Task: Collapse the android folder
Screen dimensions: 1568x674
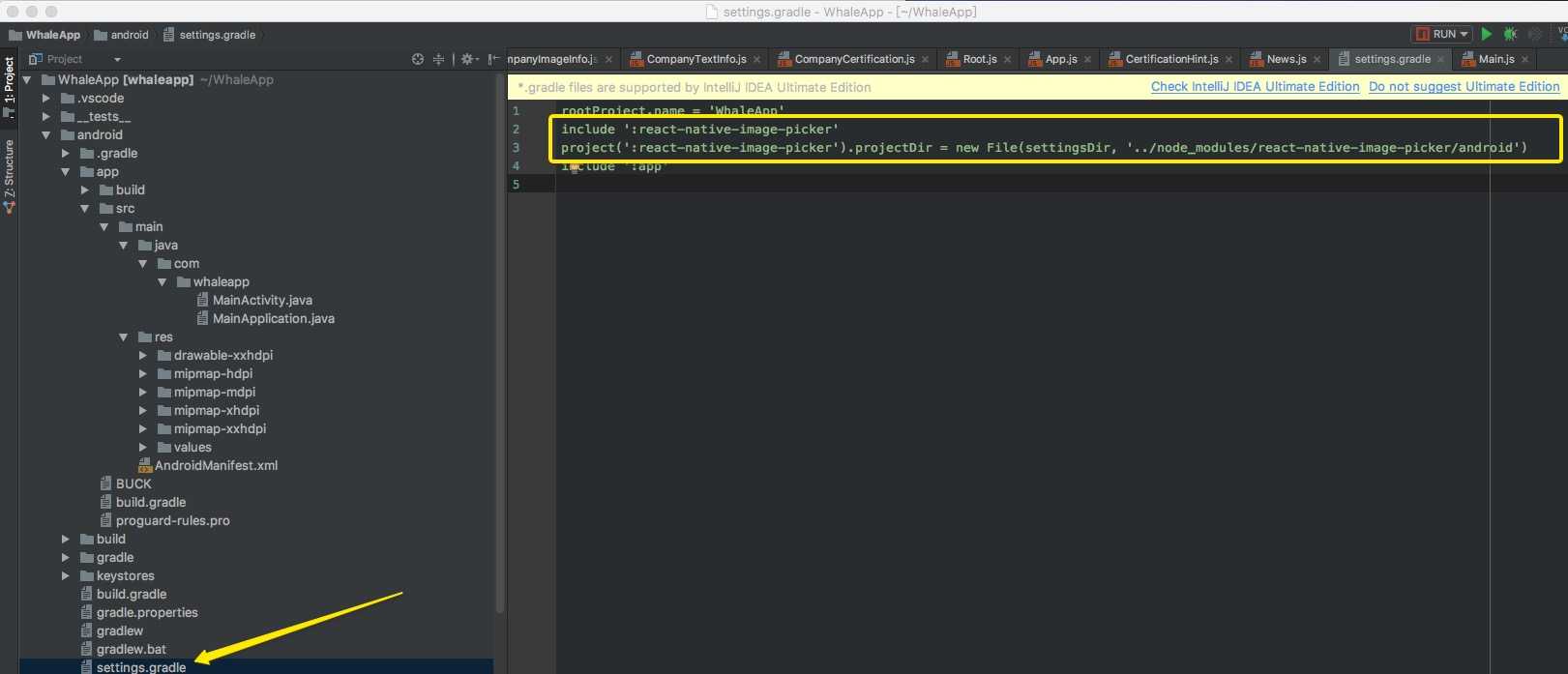Action: [x=45, y=135]
